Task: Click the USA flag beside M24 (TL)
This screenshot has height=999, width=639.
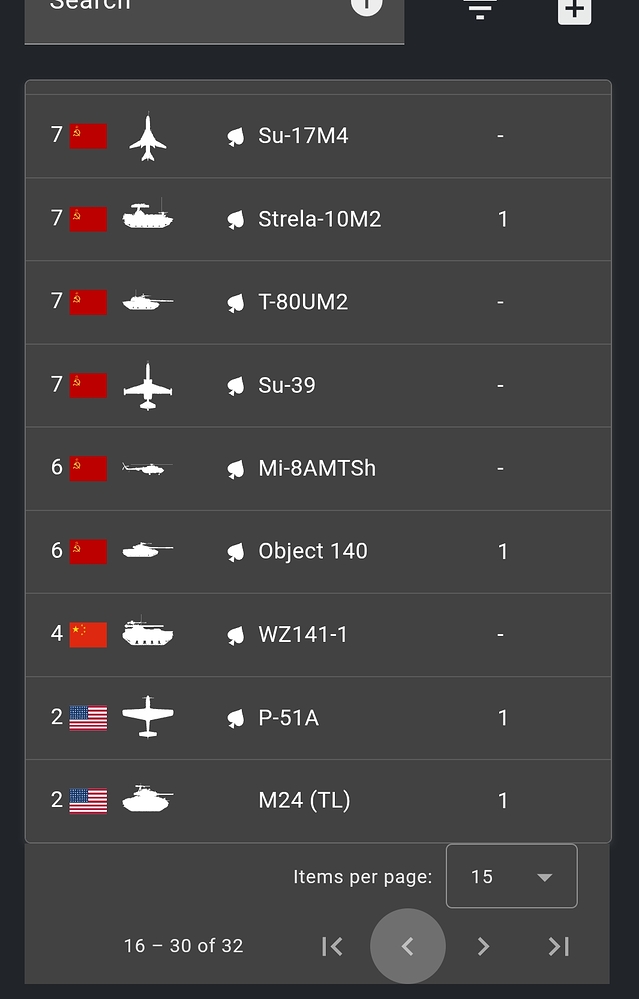Action: pos(88,800)
